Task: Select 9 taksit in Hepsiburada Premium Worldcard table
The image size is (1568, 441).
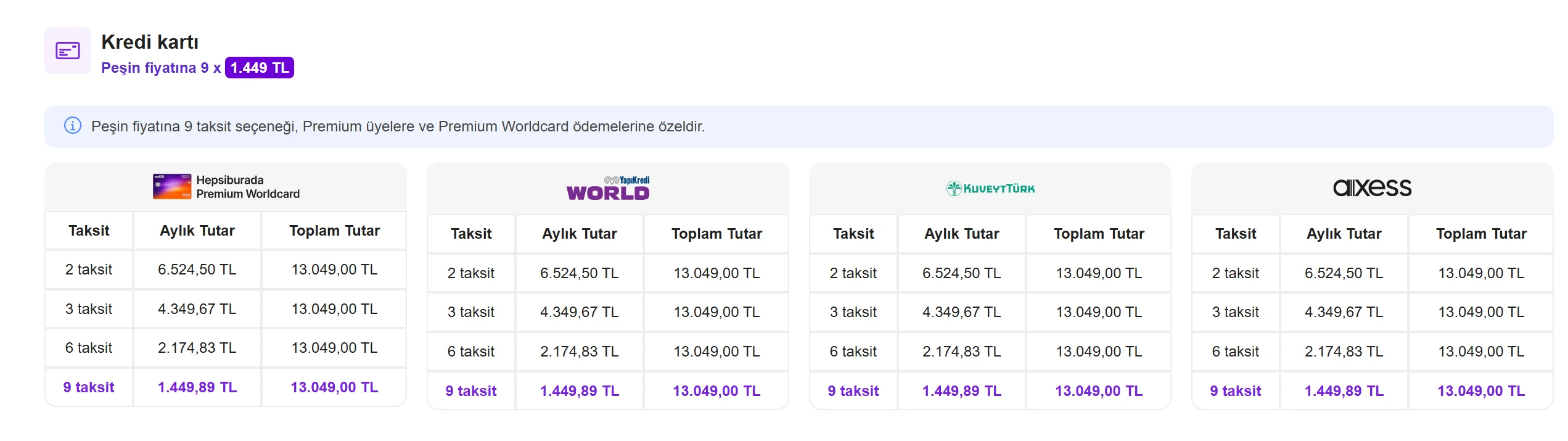Action: pos(89,387)
